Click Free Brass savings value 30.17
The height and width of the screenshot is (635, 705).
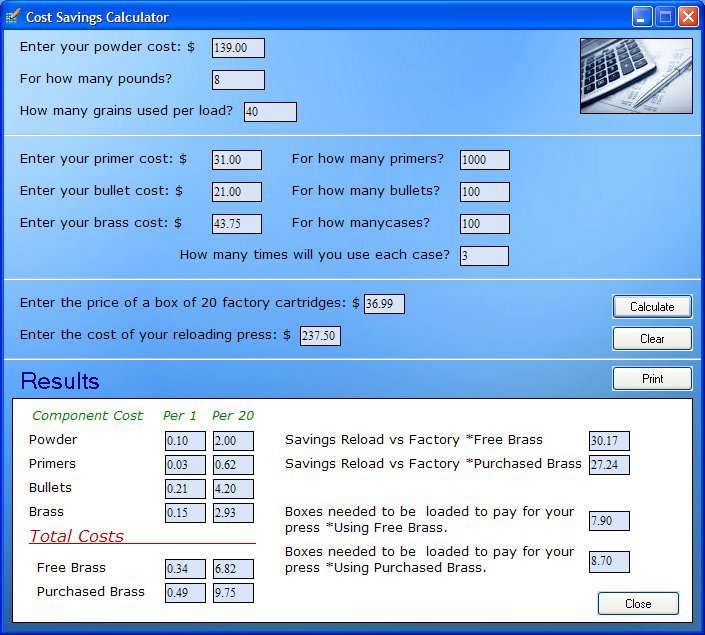tap(609, 441)
